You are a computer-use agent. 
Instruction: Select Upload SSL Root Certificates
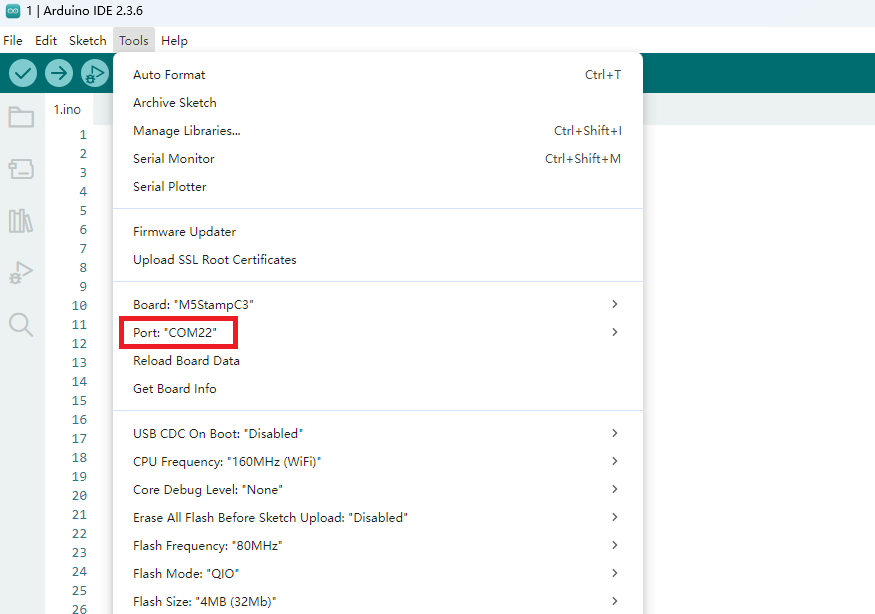(378, 260)
